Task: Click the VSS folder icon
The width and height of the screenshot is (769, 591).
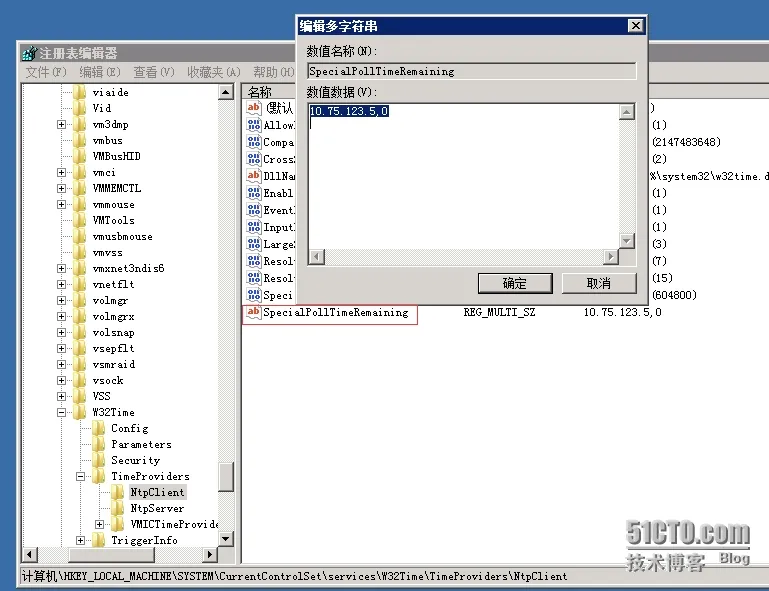Action: (x=80, y=396)
